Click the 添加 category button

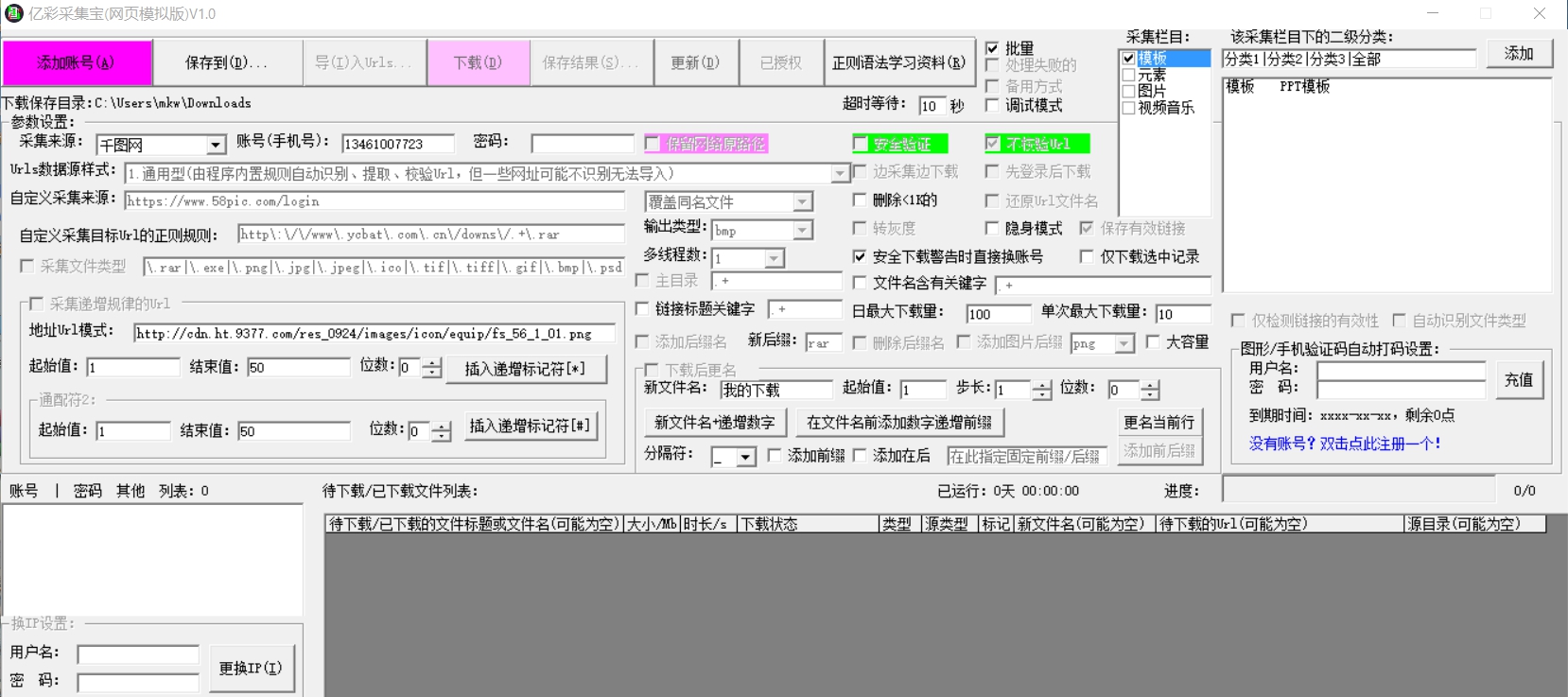point(1519,54)
